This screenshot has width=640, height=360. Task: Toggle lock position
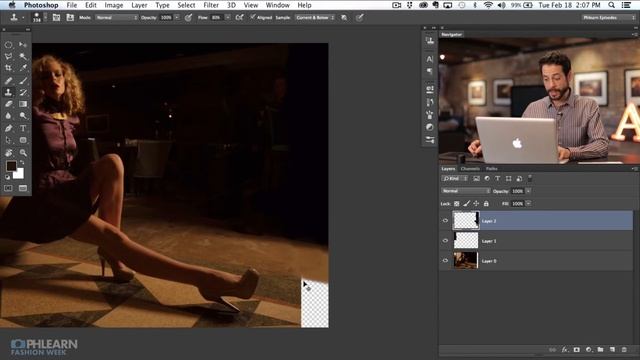click(x=476, y=203)
